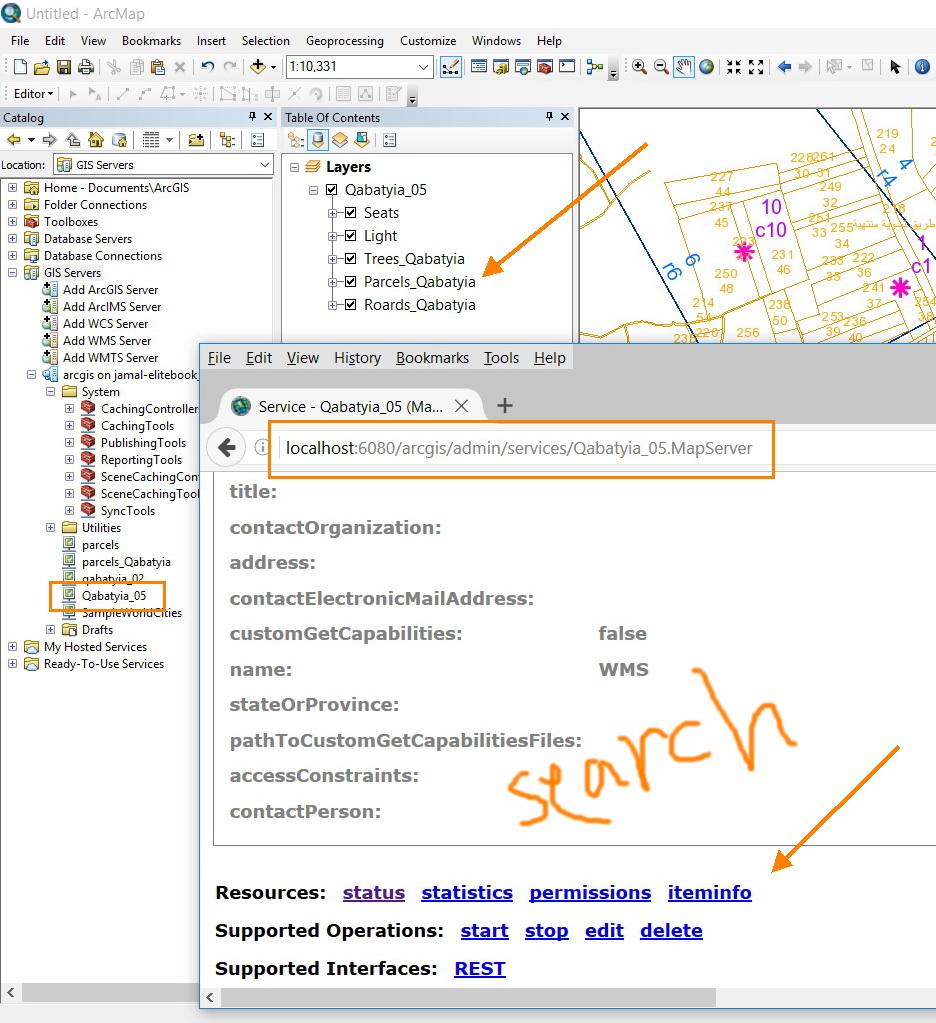The height and width of the screenshot is (1023, 936).
Task: Launch ModelBuilder window icon
Action: [x=594, y=67]
